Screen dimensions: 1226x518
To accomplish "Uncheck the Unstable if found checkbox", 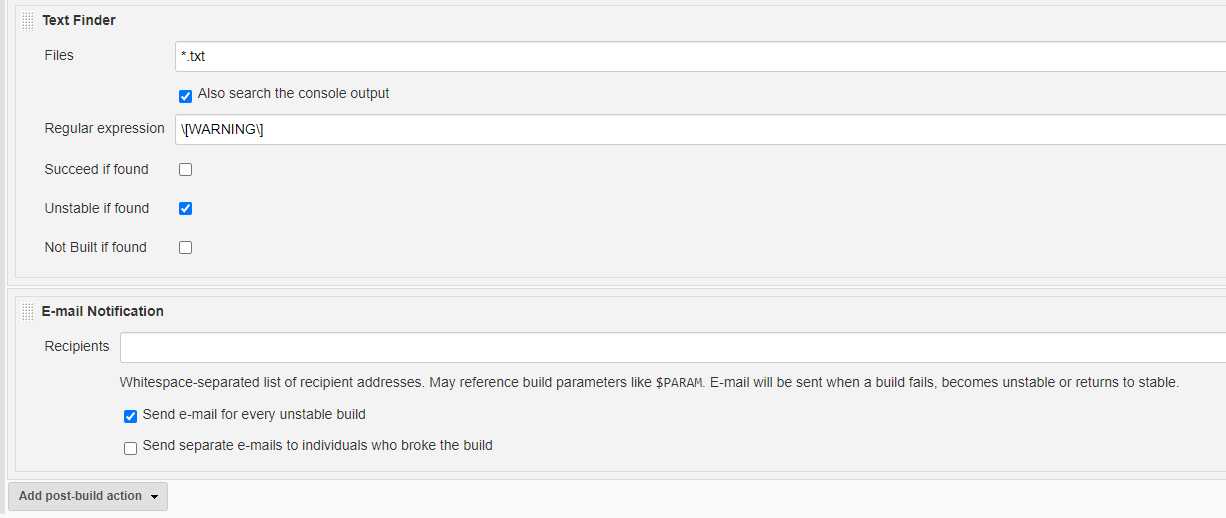I will [185, 209].
